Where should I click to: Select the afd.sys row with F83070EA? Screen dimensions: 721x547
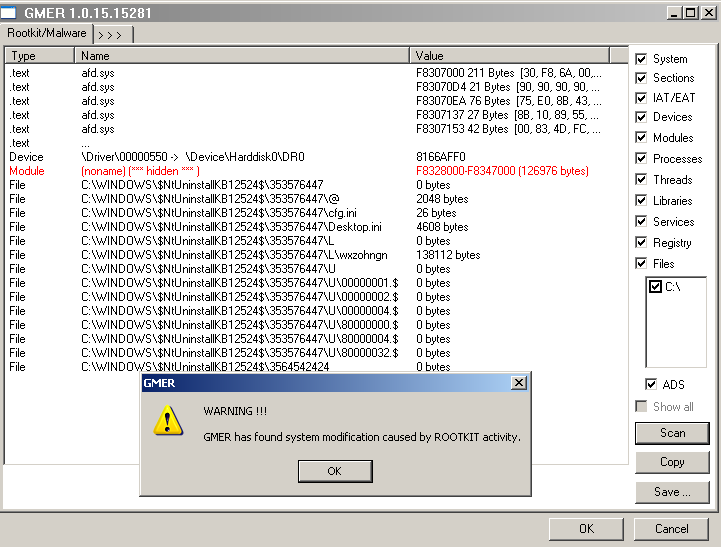coord(316,101)
